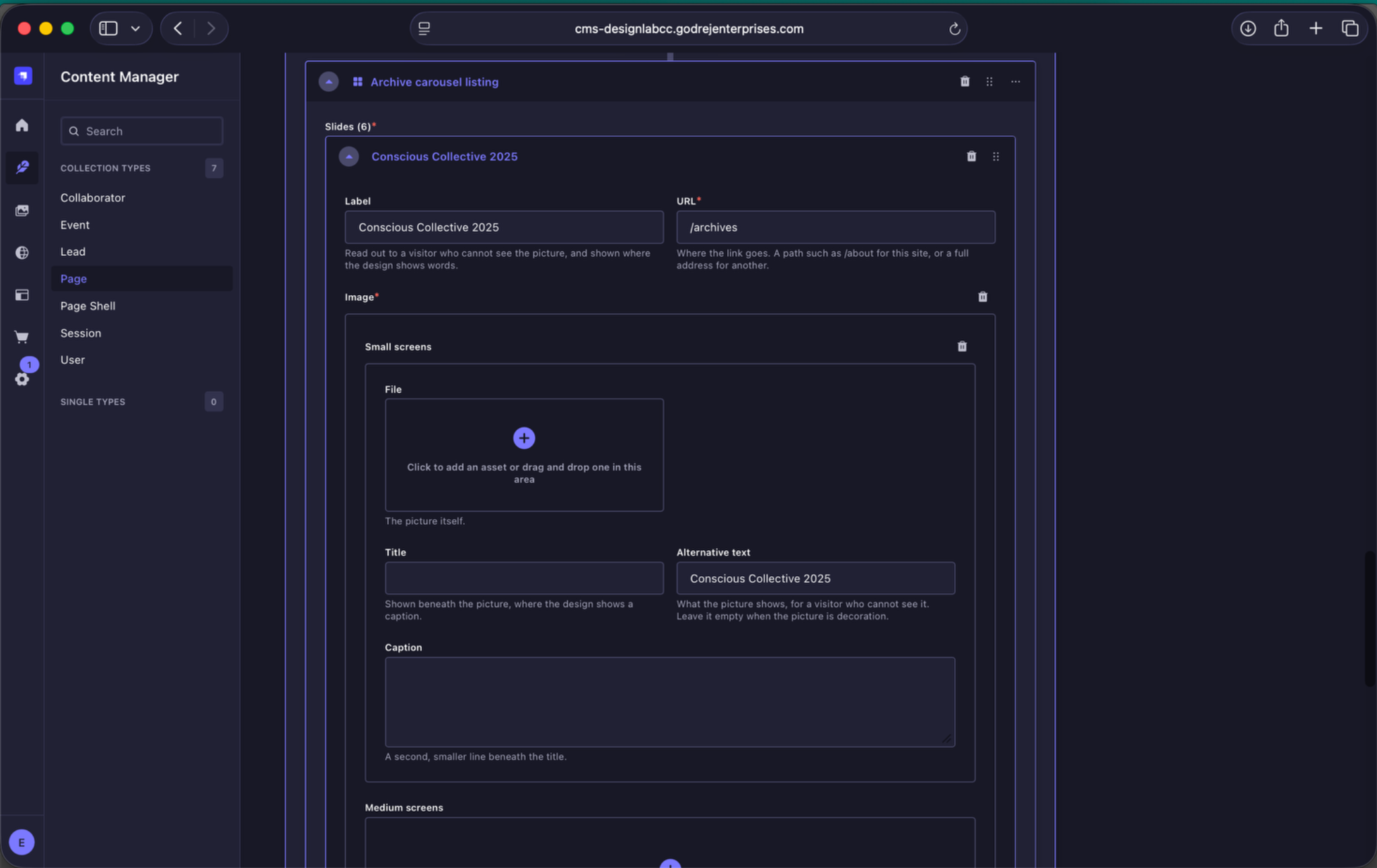Select Collaborator collection type
The width and height of the screenshot is (1377, 868).
click(93, 198)
